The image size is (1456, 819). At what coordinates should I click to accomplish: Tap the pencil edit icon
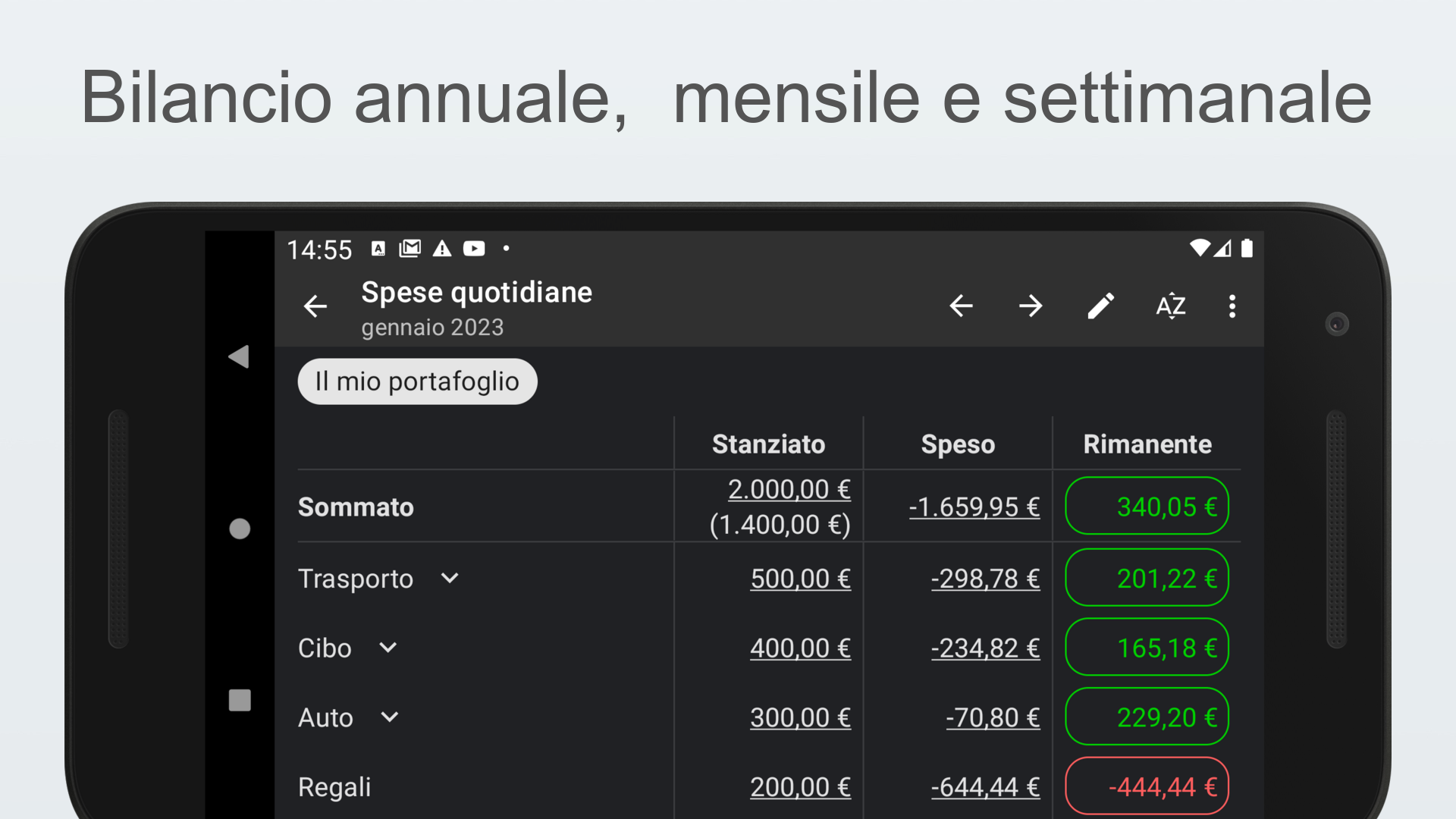tap(1100, 306)
